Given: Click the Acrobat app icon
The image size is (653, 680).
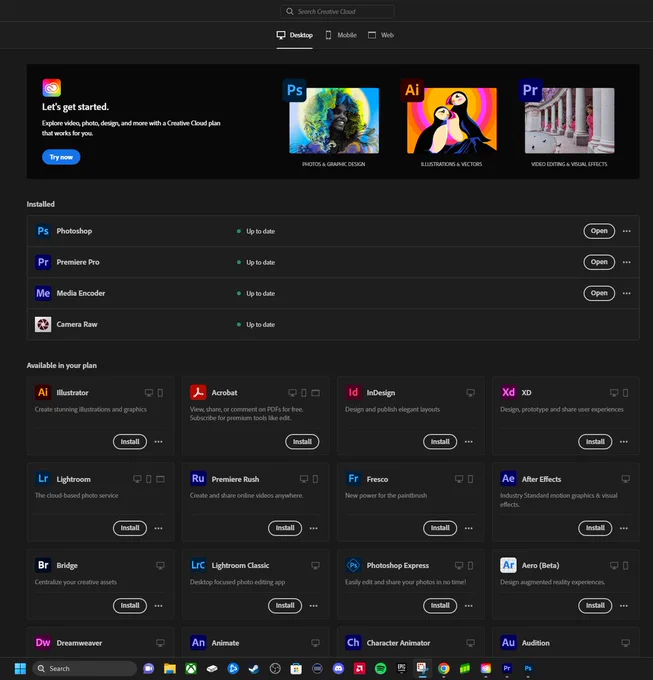Looking at the screenshot, I should (x=198, y=392).
